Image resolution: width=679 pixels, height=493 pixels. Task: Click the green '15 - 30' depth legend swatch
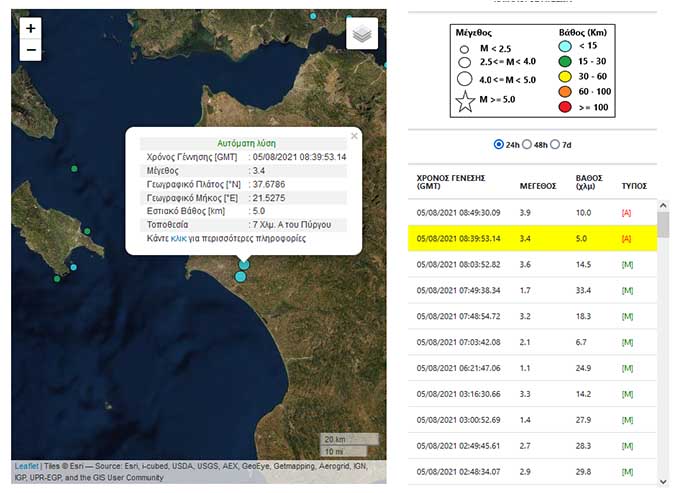click(x=565, y=62)
